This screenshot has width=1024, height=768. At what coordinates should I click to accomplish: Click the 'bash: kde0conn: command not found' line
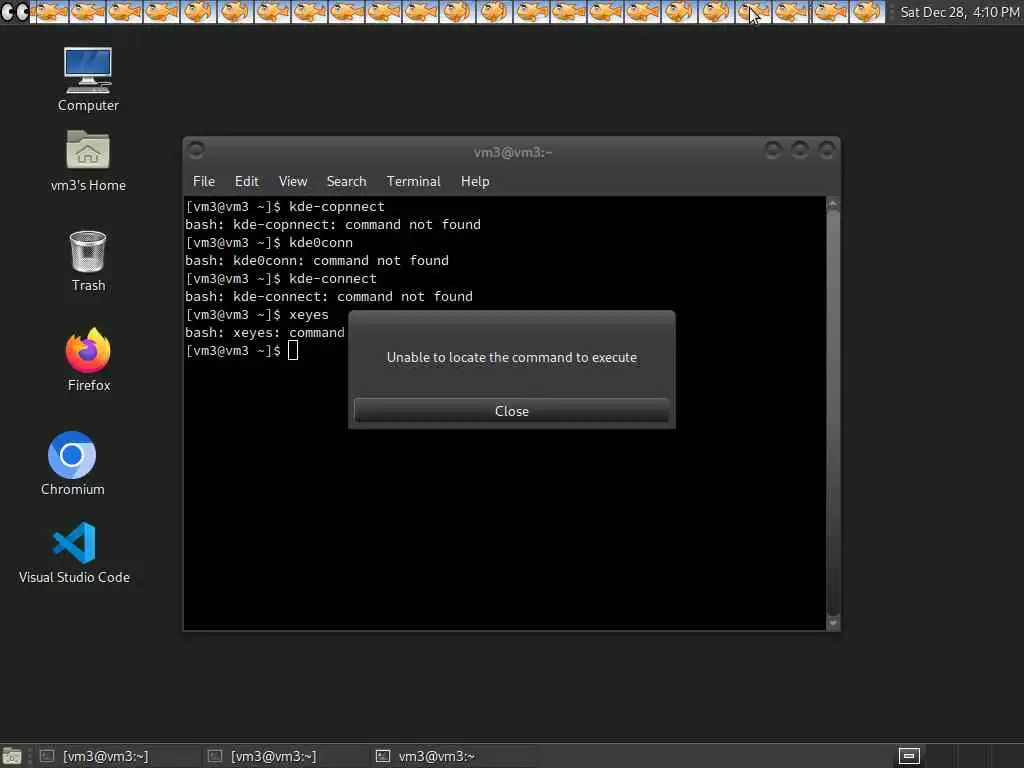click(317, 261)
